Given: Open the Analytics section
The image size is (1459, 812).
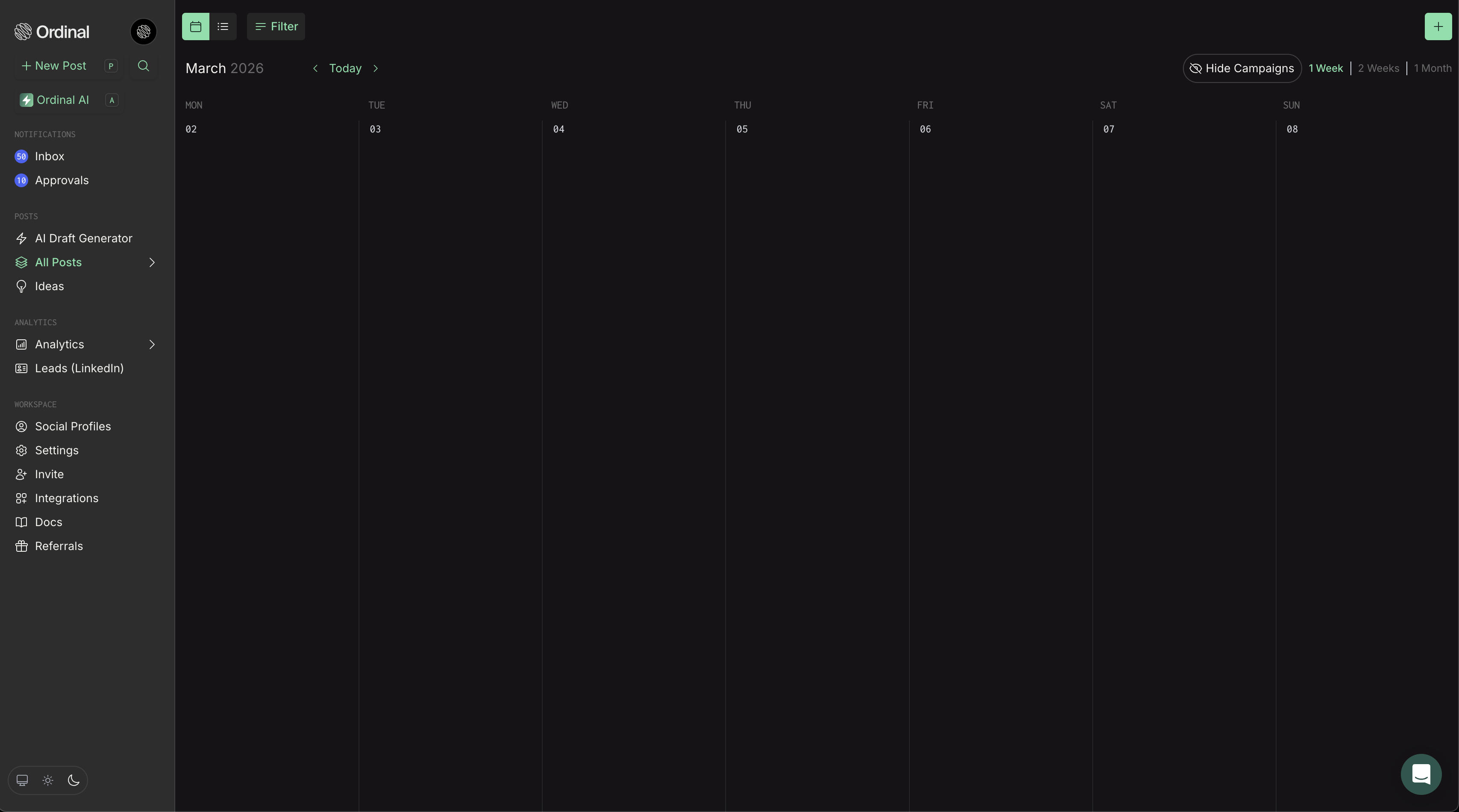Looking at the screenshot, I should 59,344.
